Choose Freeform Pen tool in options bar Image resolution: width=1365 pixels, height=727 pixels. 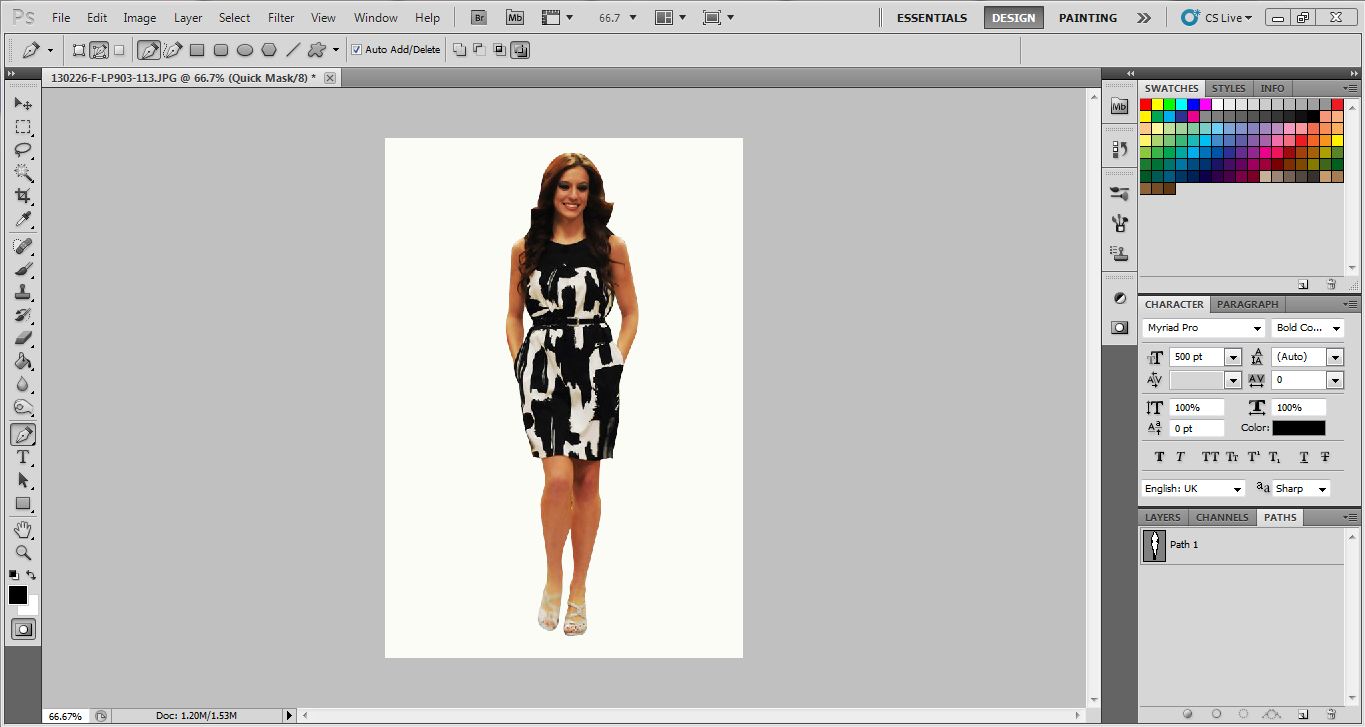(x=173, y=49)
